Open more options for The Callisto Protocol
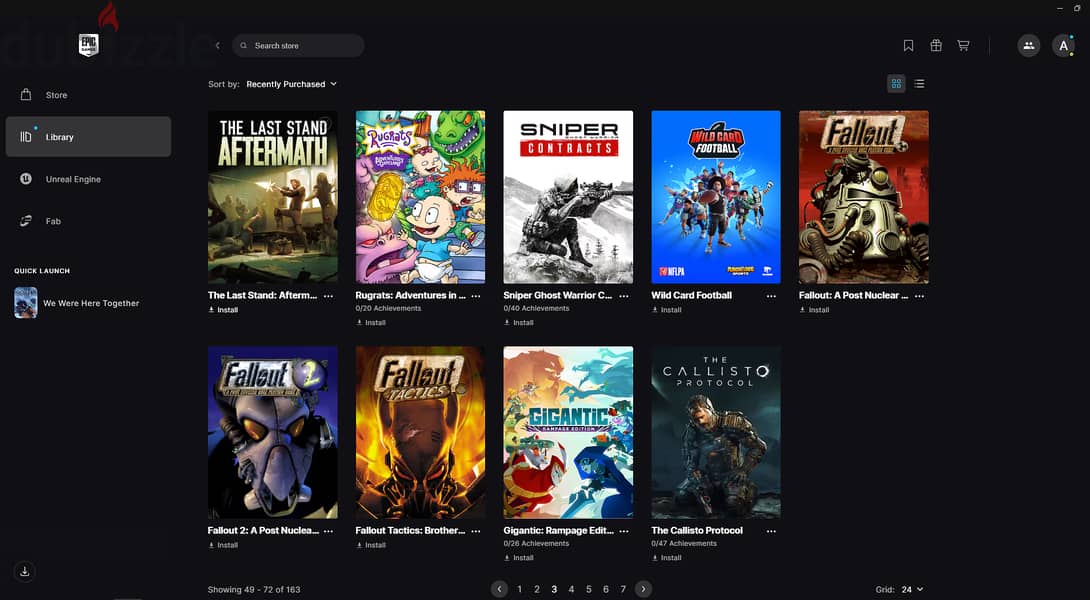The image size is (1090, 600). pos(772,530)
